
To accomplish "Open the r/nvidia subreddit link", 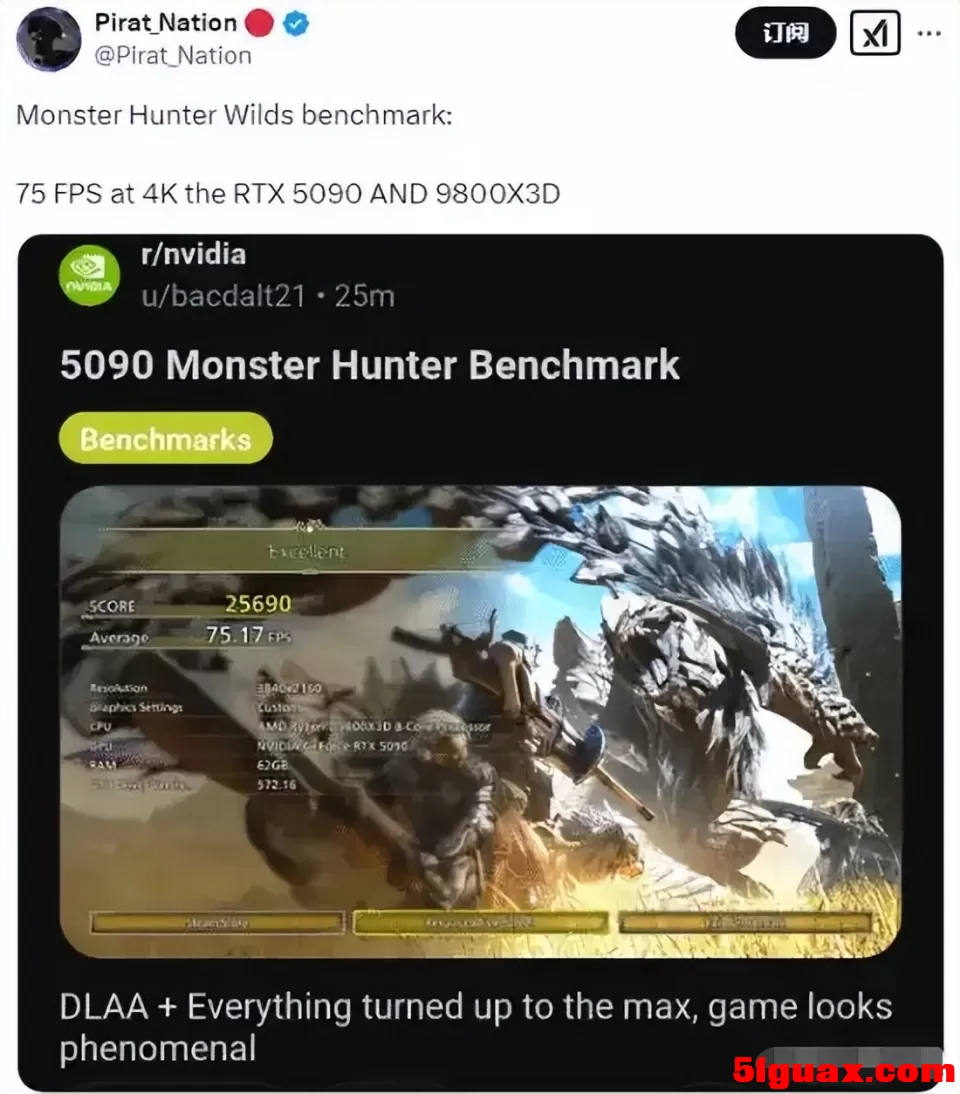I will click(x=193, y=255).
